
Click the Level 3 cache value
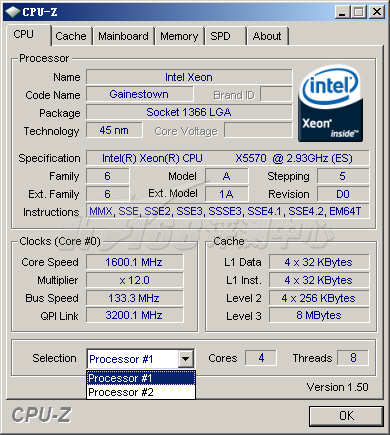point(319,315)
